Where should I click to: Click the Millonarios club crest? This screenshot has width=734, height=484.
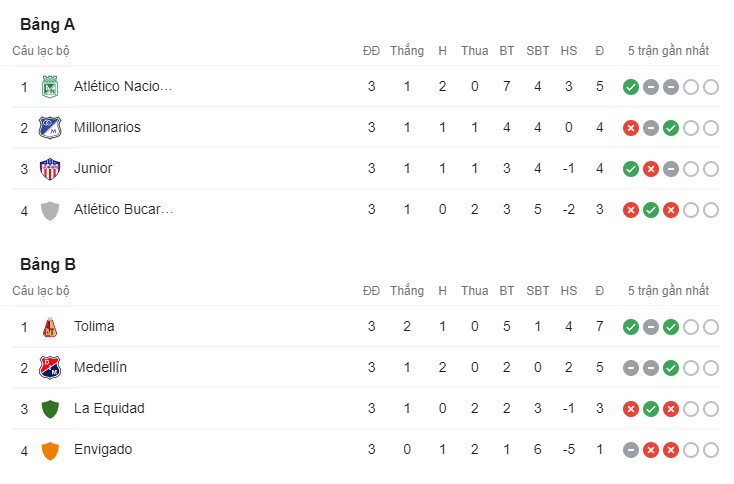(49, 128)
